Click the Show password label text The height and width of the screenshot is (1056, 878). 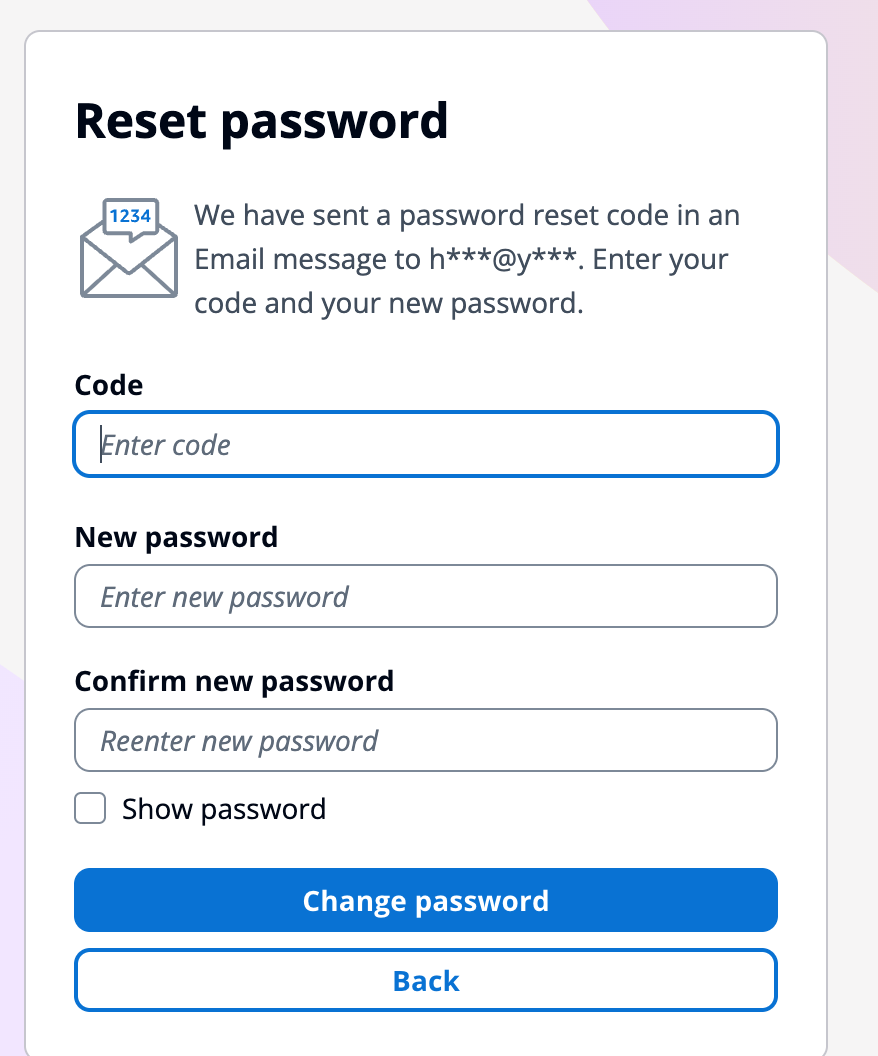click(224, 809)
